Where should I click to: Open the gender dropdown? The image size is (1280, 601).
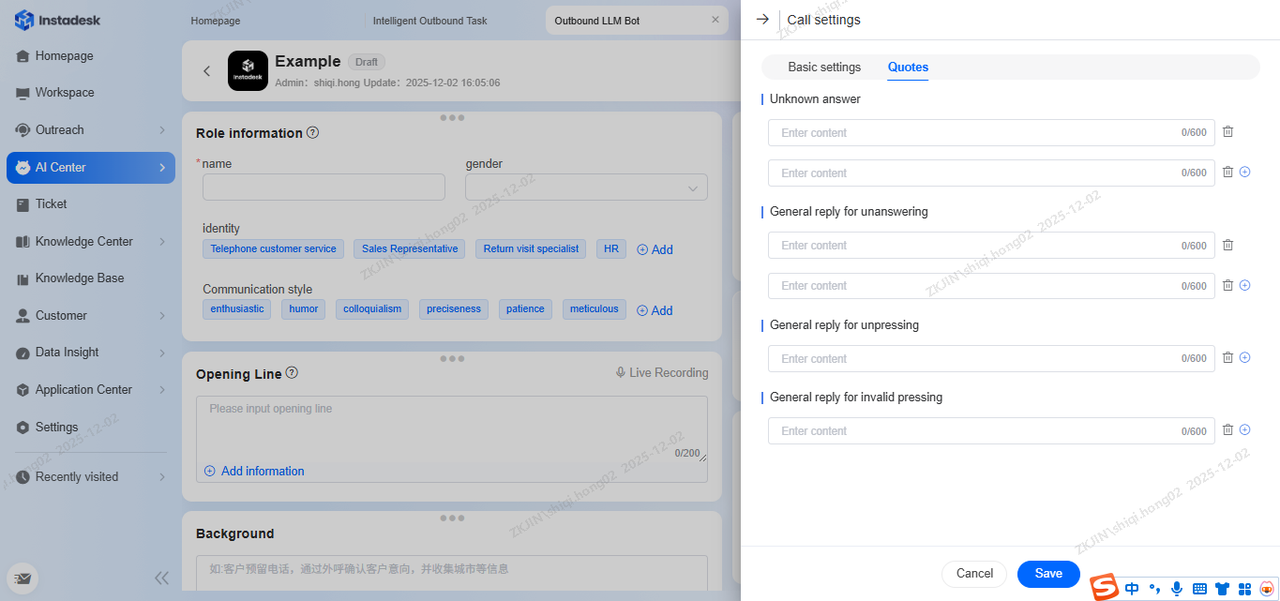tap(586, 187)
